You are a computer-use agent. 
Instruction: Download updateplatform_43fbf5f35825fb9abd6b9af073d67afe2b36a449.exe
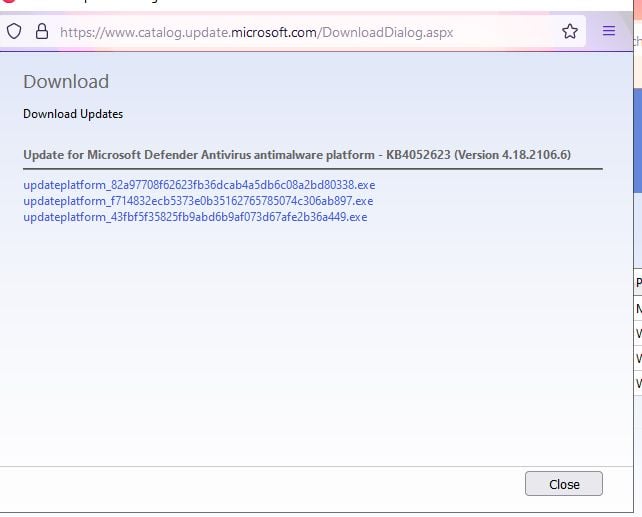(195, 217)
